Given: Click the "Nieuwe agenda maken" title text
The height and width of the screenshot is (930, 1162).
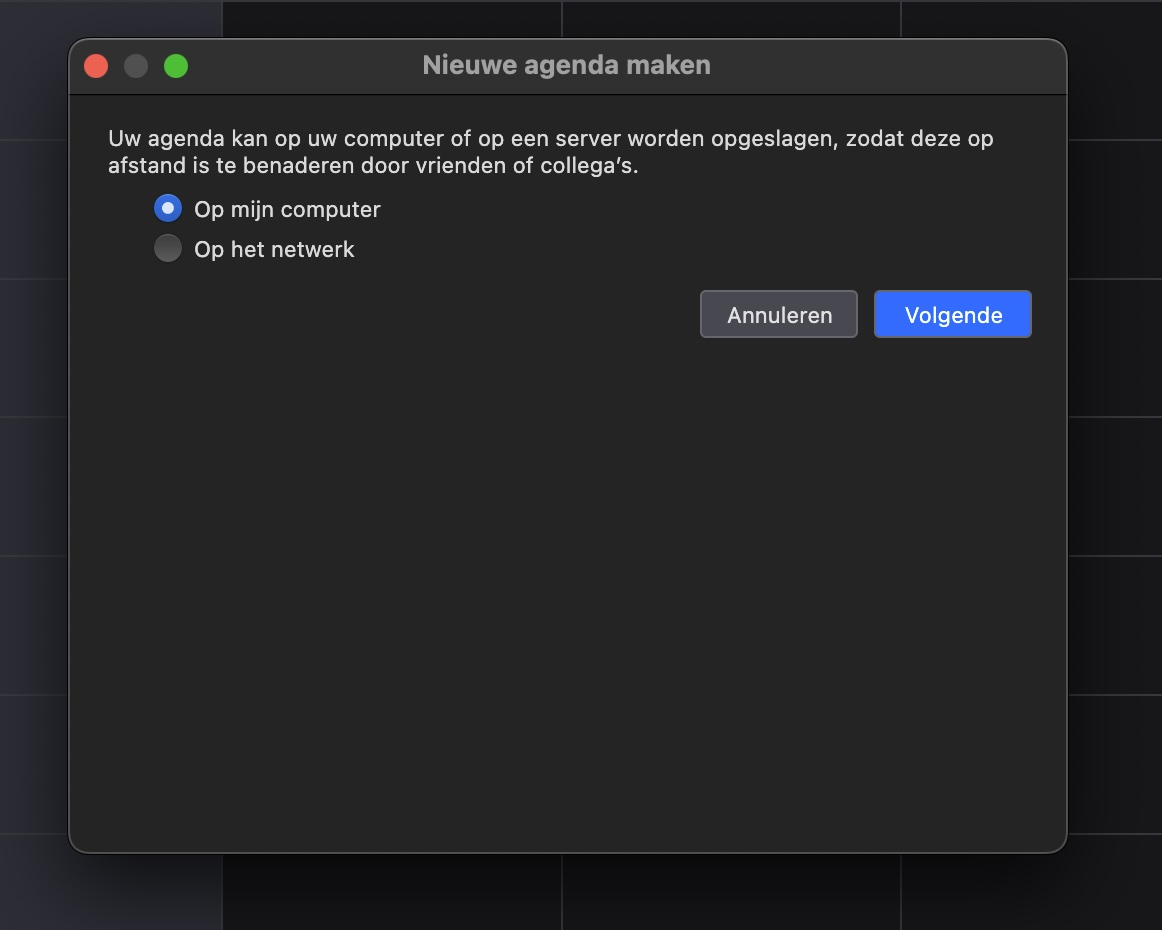Looking at the screenshot, I should tap(566, 66).
